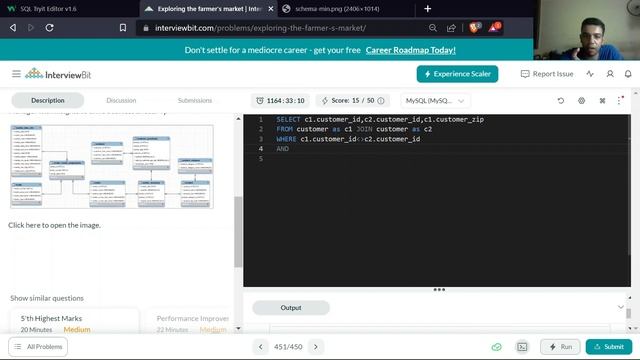Click the cloud saved status icon
Image resolution: width=640 pixels, height=360 pixels.
click(x=496, y=347)
